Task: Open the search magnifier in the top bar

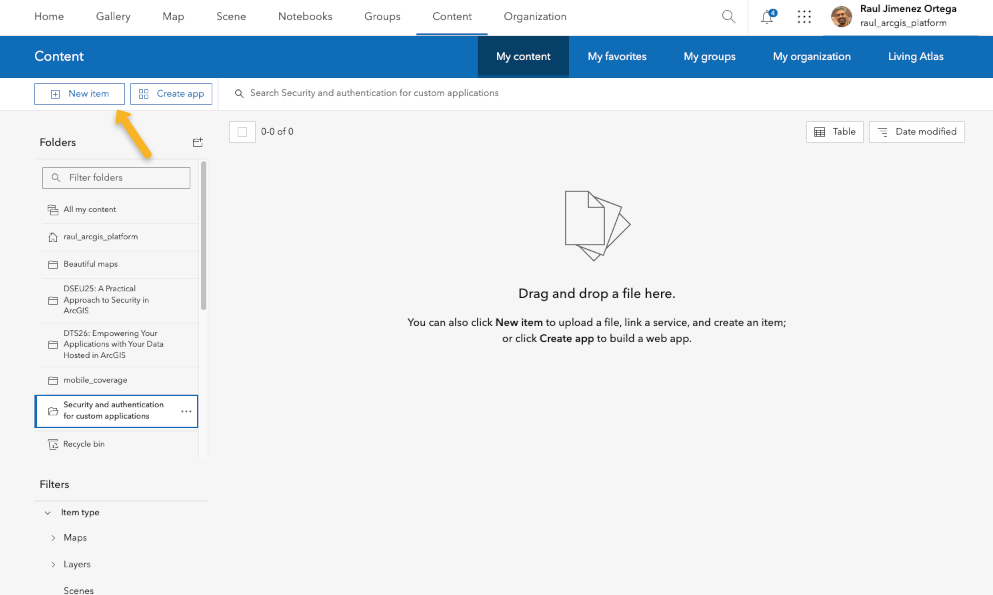Action: pyautogui.click(x=728, y=16)
